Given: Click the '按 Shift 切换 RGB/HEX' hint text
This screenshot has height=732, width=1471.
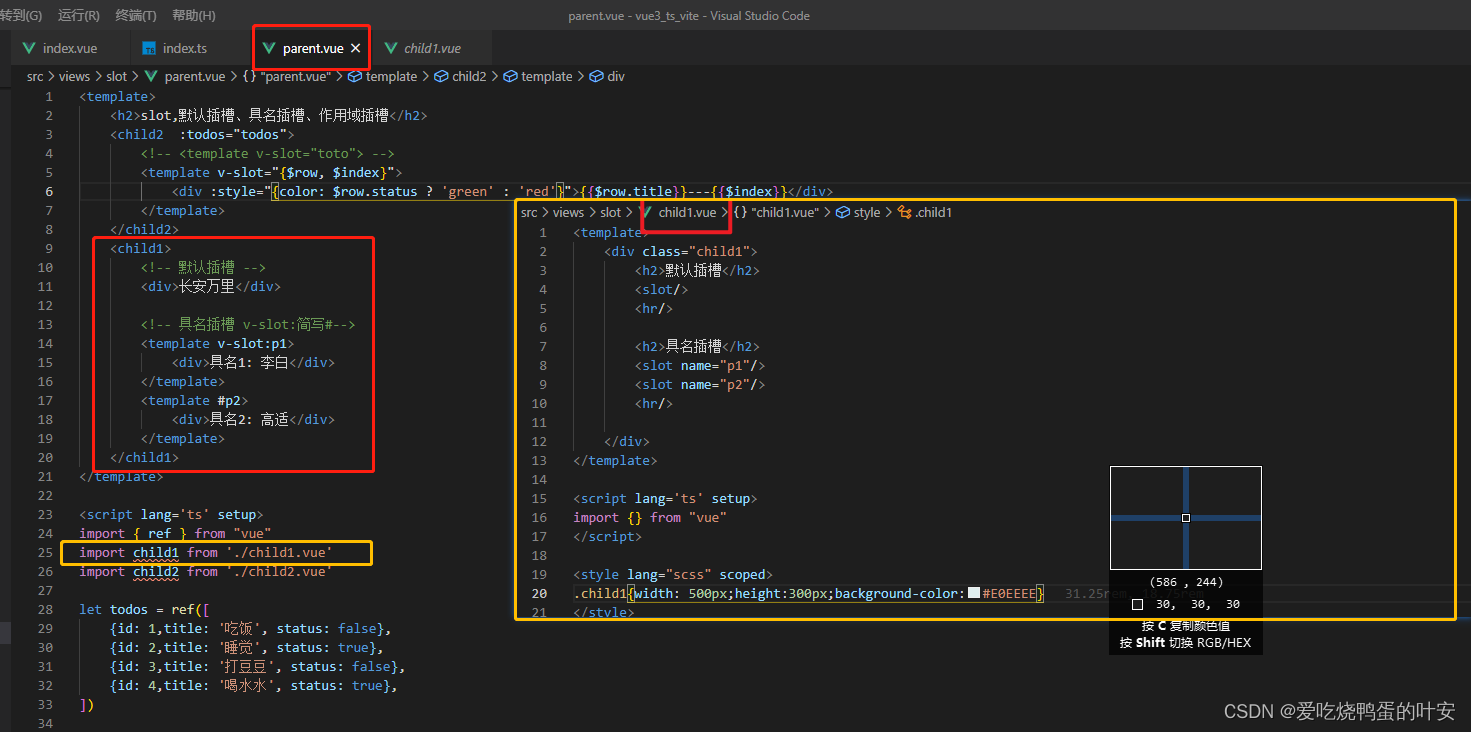Looking at the screenshot, I should click(x=1186, y=643).
